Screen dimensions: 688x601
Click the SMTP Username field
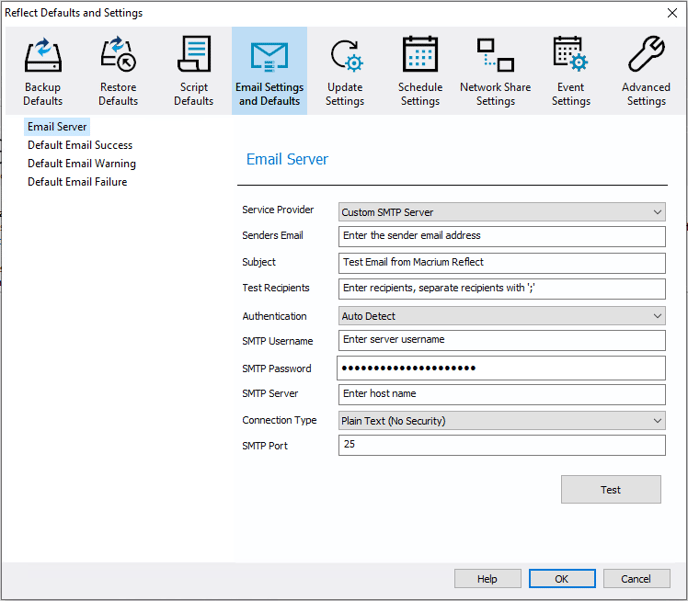502,340
